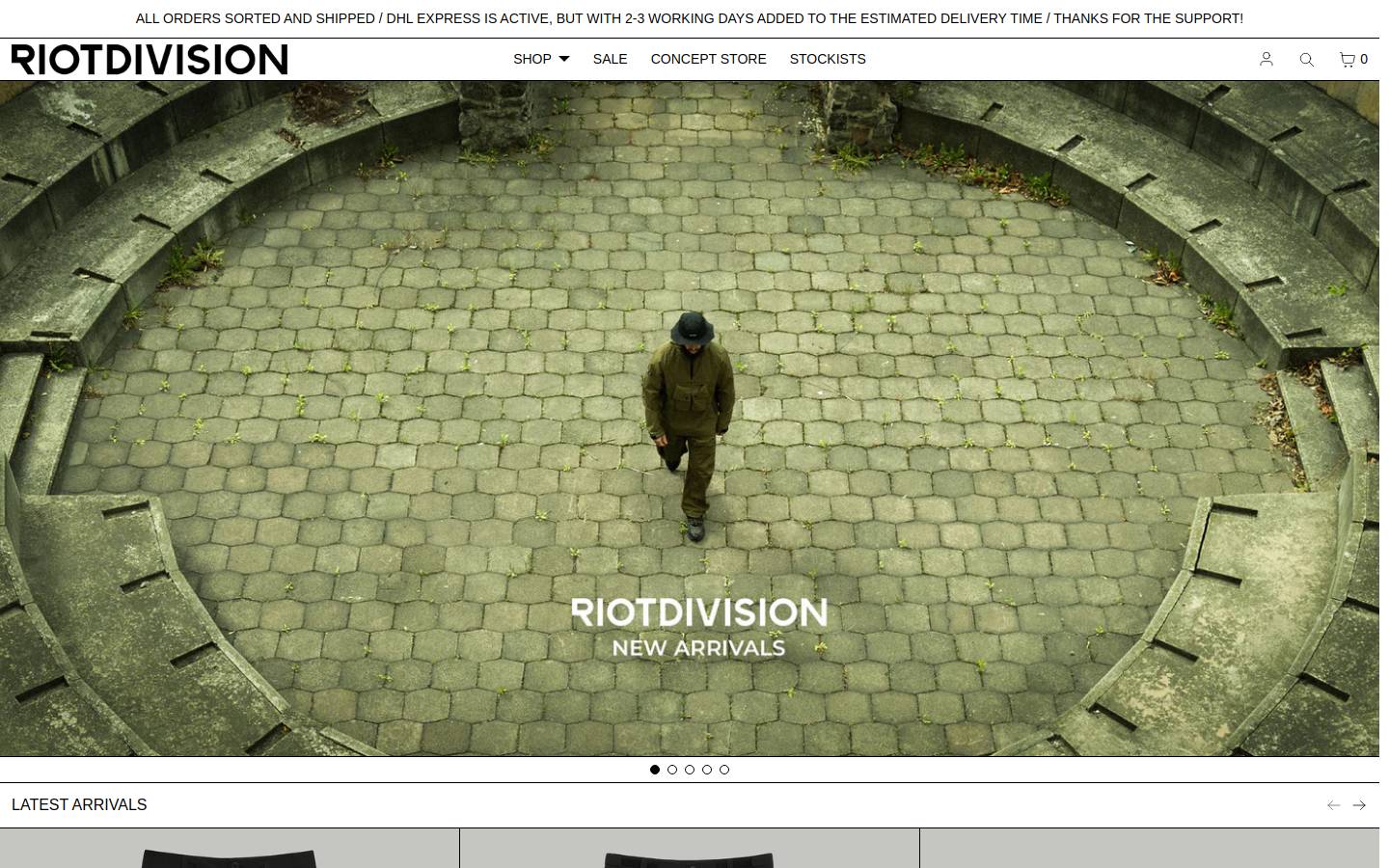Open the STOCKISTS menu item
This screenshot has height=868, width=1389.
[x=828, y=59]
